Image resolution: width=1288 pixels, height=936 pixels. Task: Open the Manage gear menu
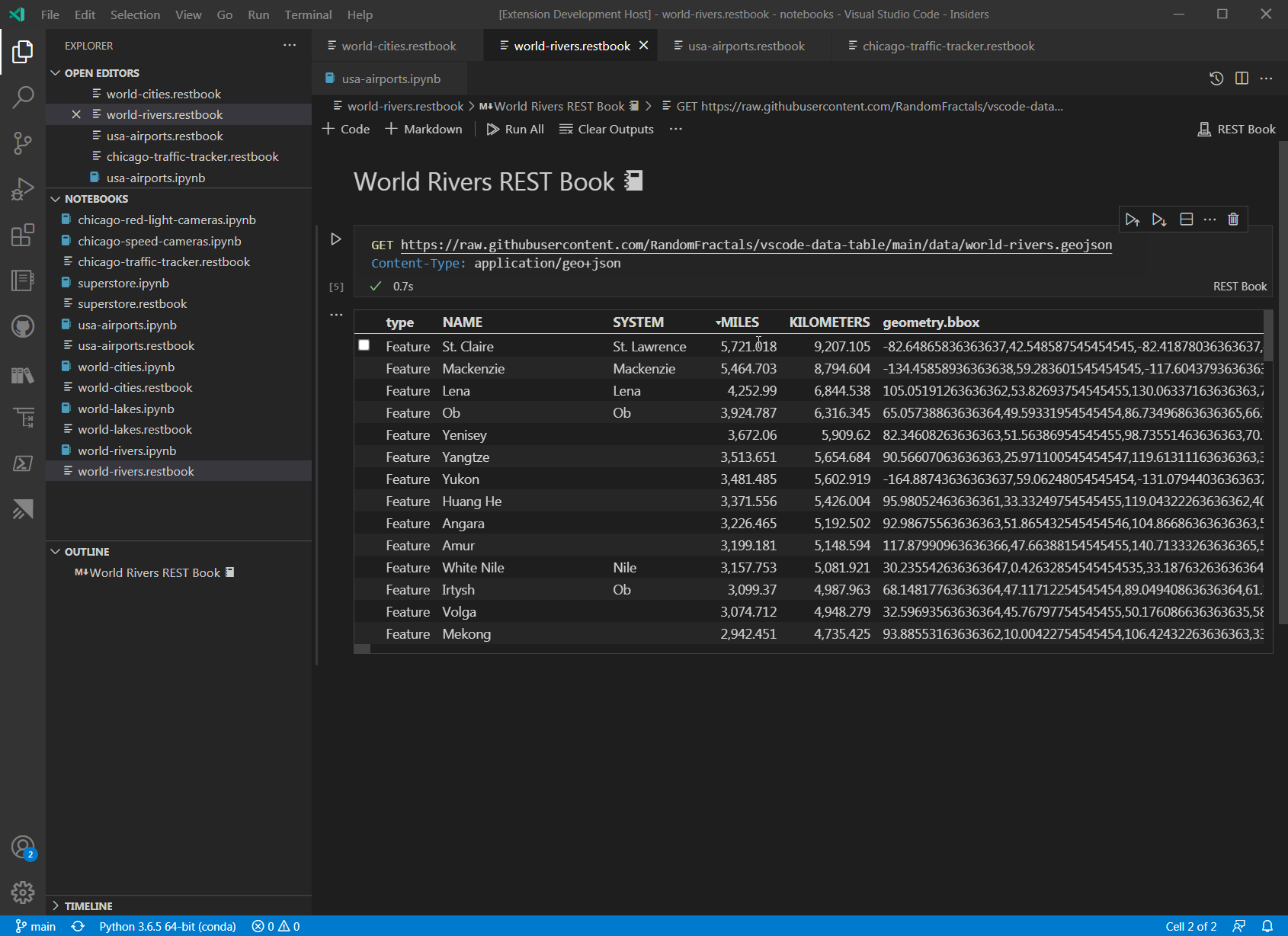click(x=23, y=892)
